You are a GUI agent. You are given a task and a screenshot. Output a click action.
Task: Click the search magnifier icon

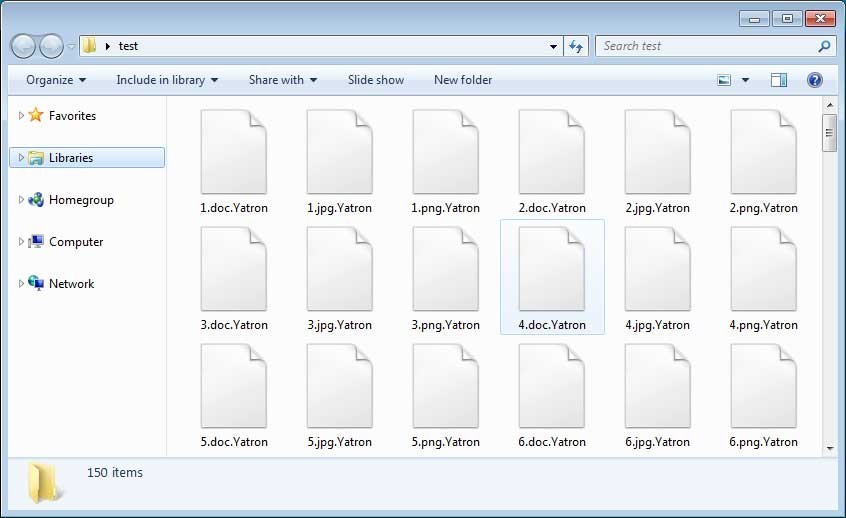824,46
